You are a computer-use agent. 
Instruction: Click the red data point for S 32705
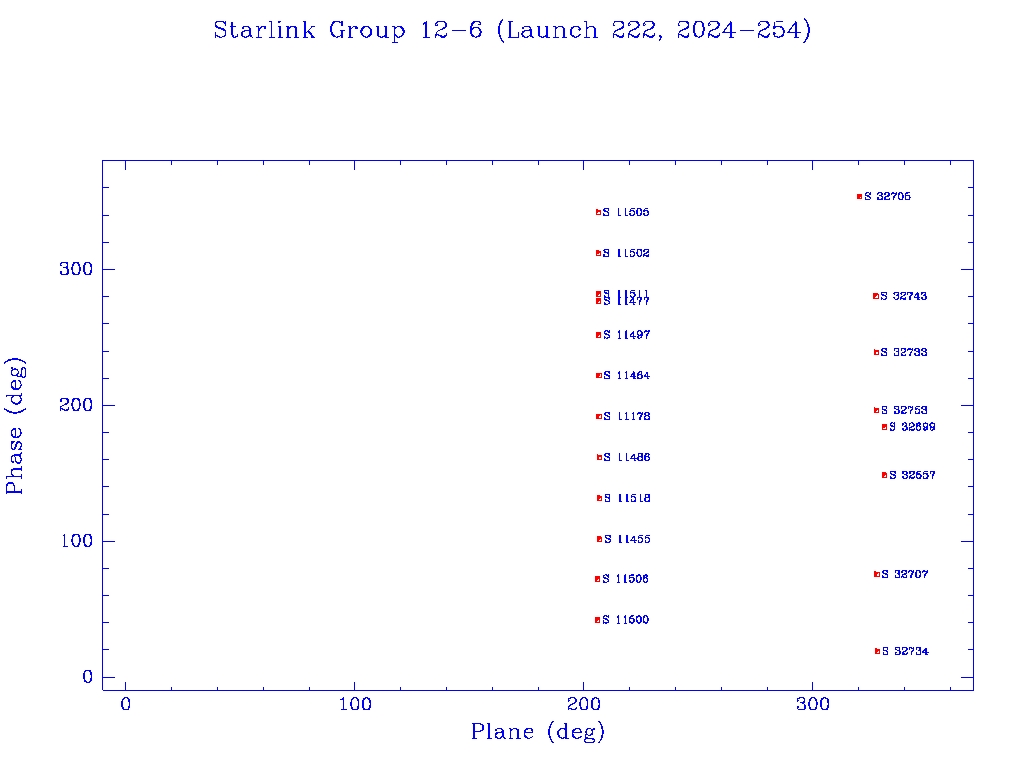(x=859, y=196)
